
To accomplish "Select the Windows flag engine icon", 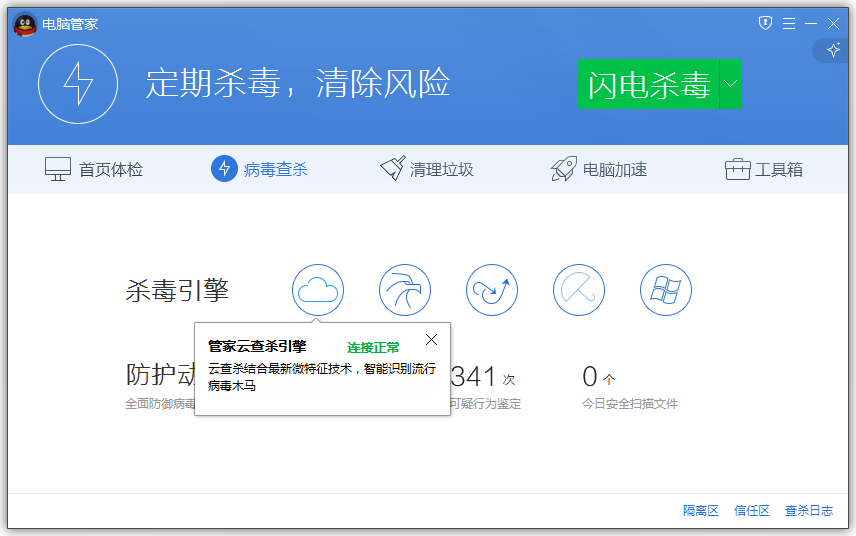I will [665, 290].
